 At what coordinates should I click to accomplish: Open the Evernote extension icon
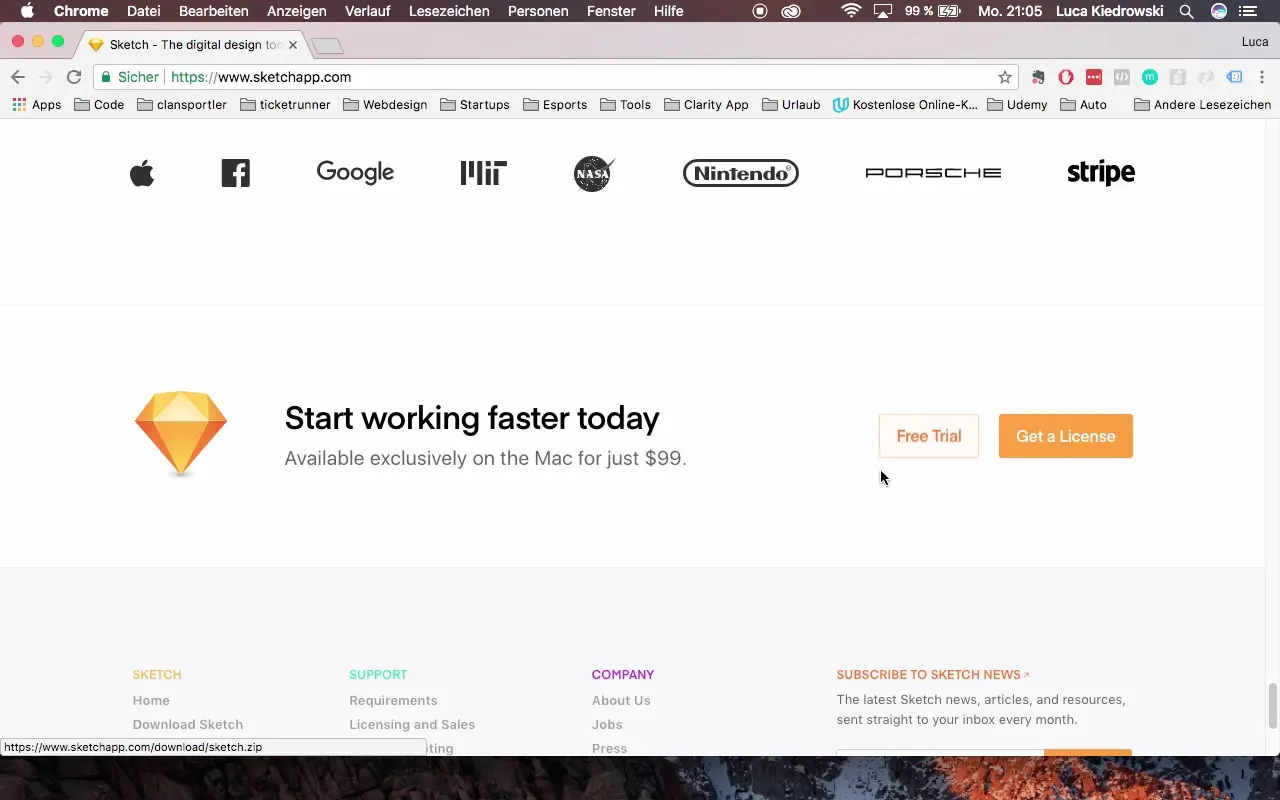pos(1039,77)
